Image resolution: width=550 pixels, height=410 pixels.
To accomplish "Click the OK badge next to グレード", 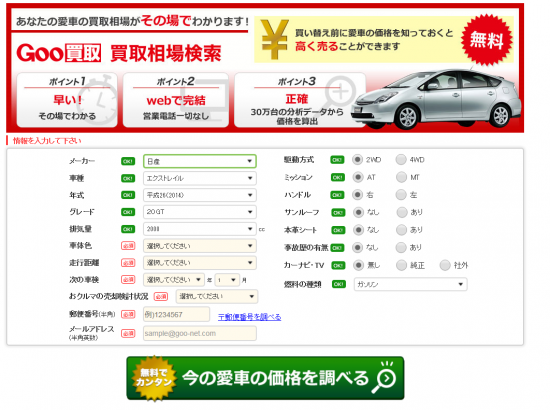I will pos(128,212).
